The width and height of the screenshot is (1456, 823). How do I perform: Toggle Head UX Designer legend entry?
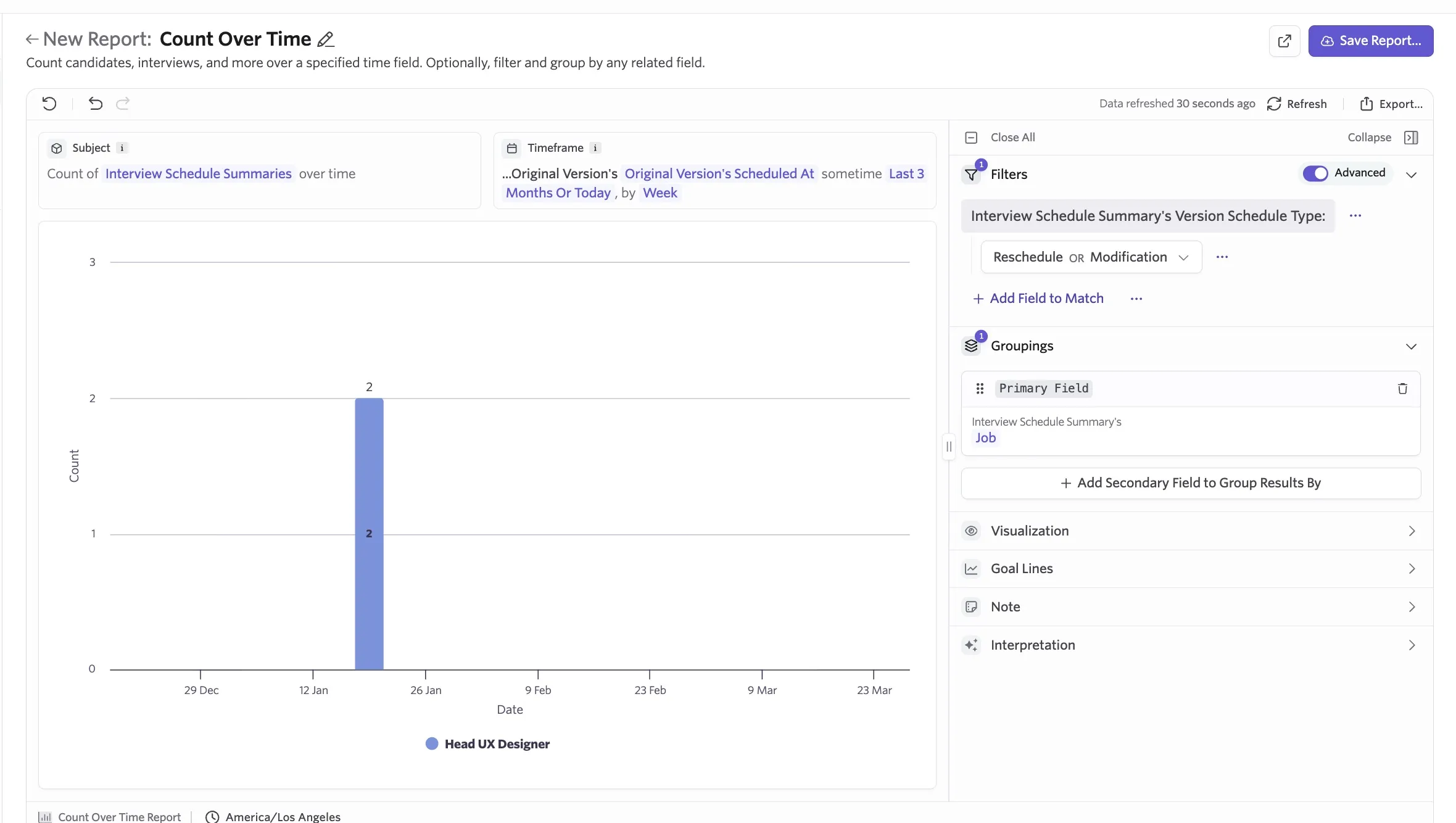487,744
